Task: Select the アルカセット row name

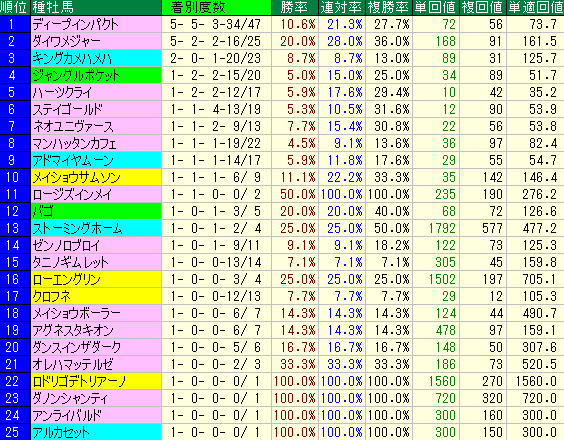Action: [96, 432]
